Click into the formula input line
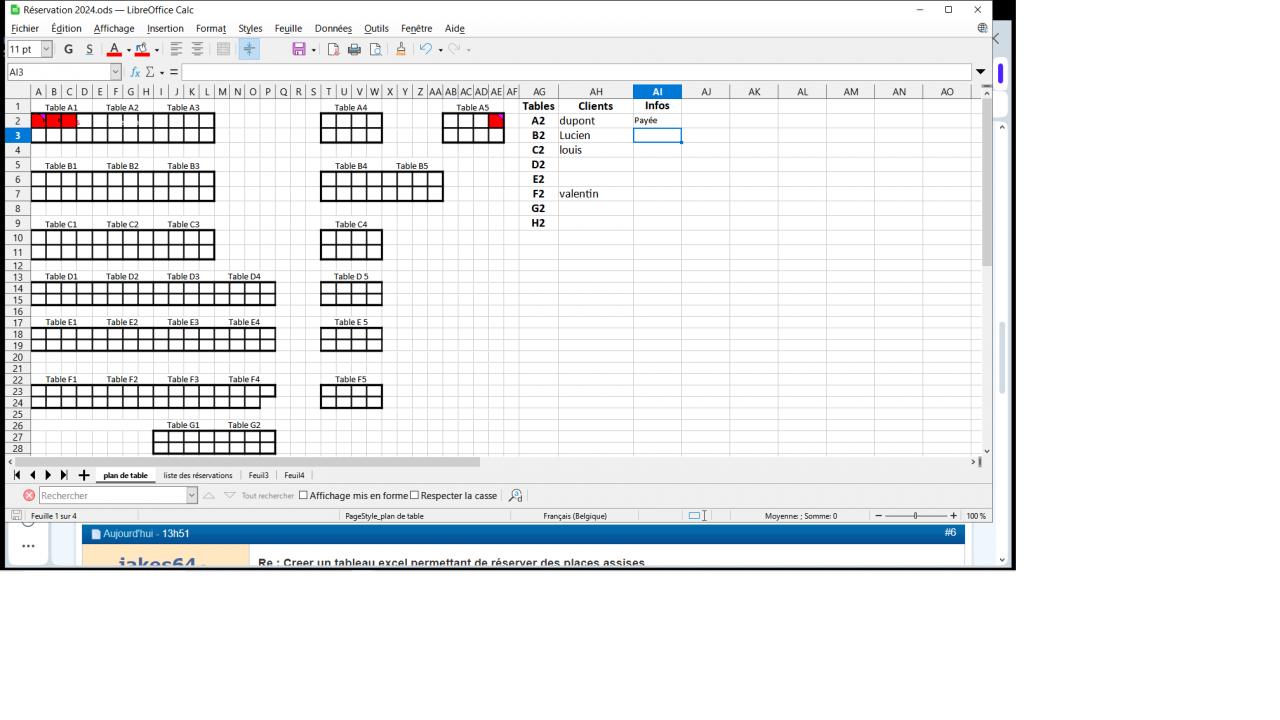 pyautogui.click(x=576, y=72)
